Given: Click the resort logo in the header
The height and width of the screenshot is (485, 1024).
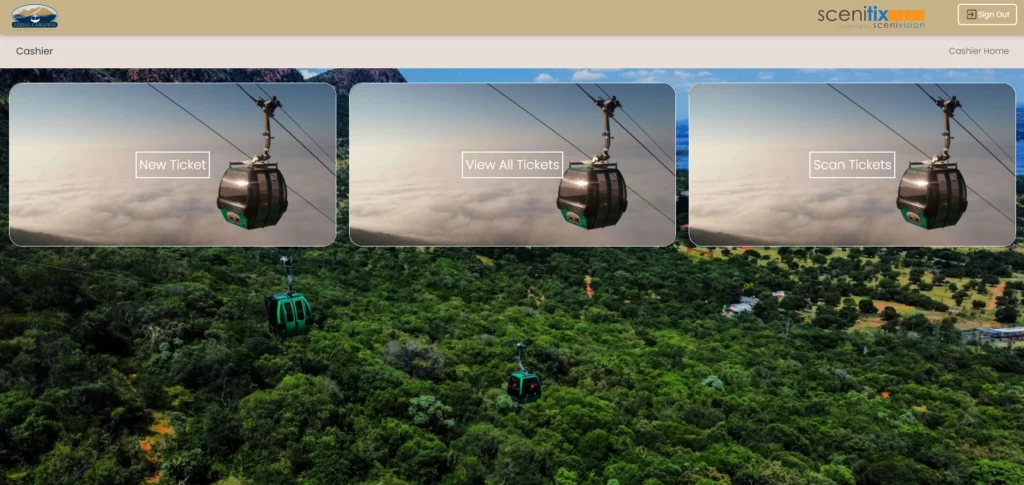Looking at the screenshot, I should coord(35,16).
